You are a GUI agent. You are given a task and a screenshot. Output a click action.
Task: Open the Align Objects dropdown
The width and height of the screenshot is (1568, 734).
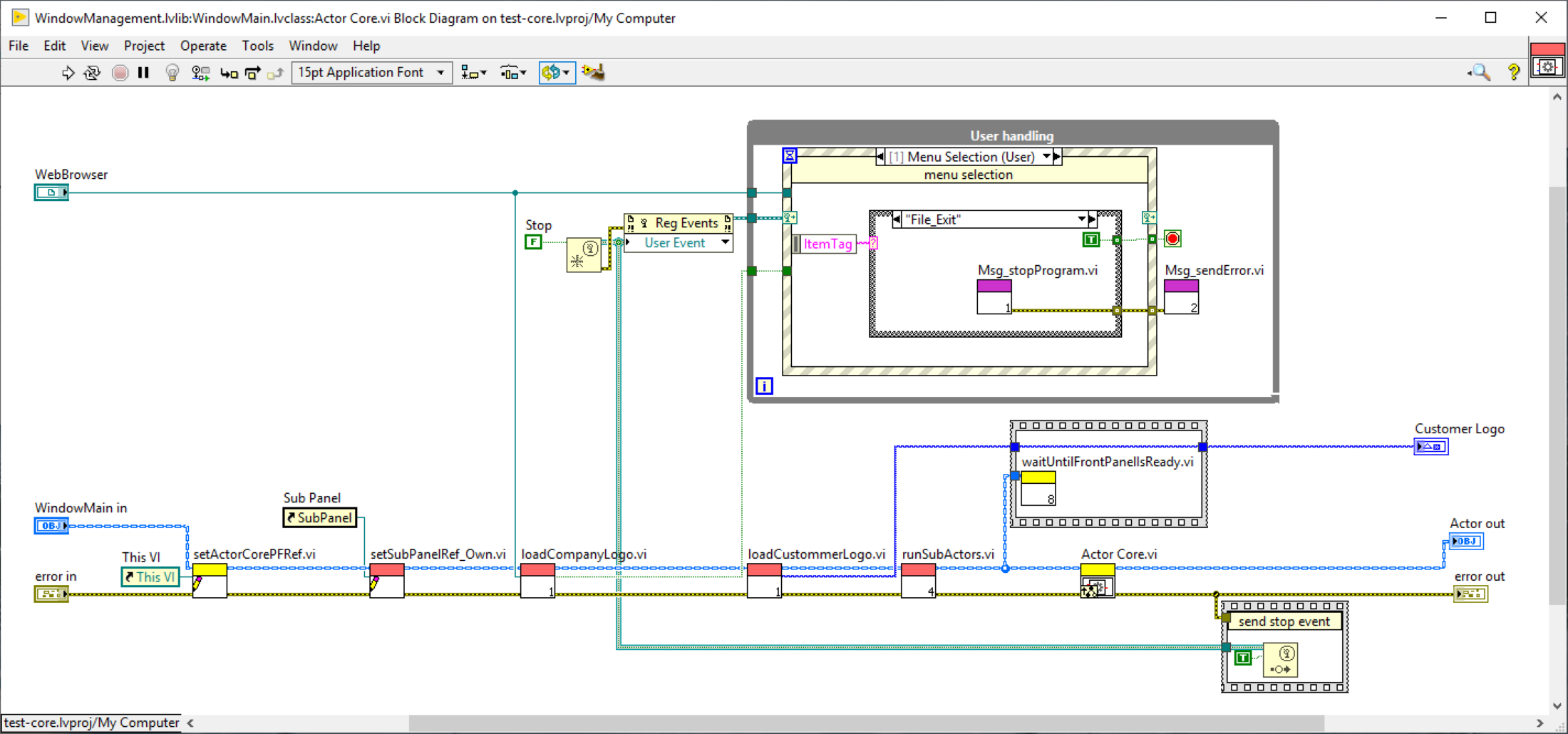473,73
